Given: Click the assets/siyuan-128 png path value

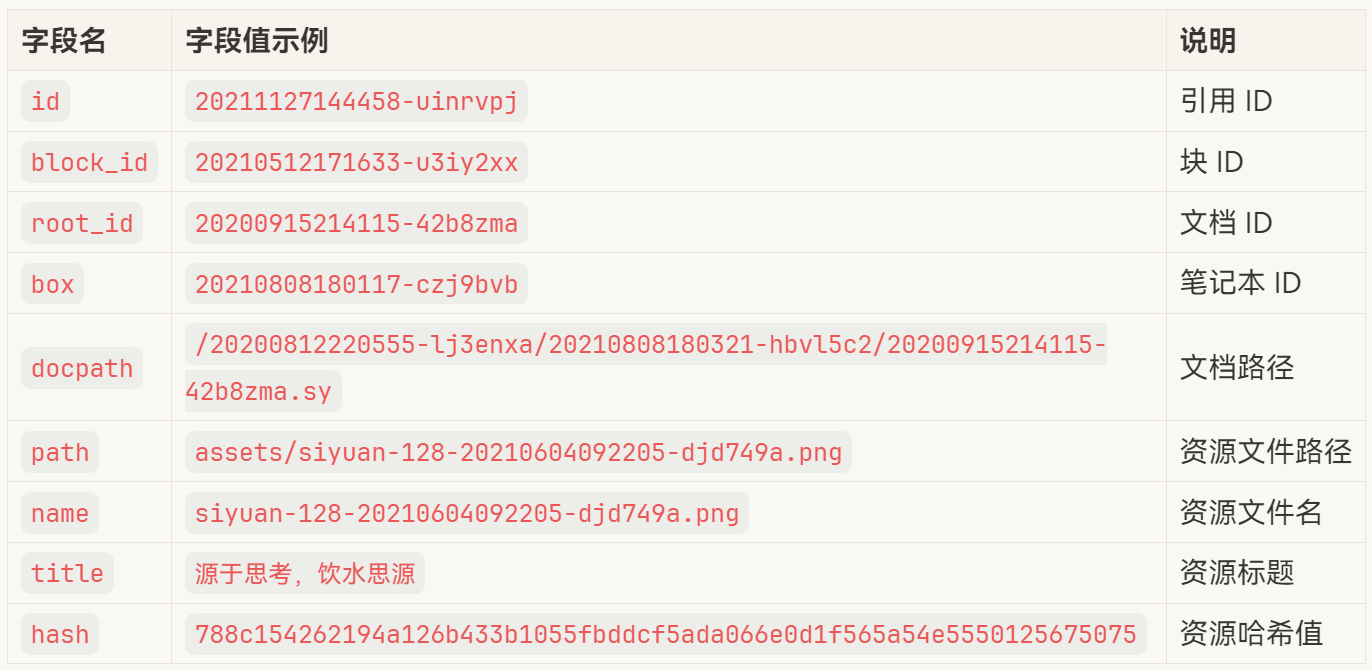Looking at the screenshot, I should pos(518,452).
